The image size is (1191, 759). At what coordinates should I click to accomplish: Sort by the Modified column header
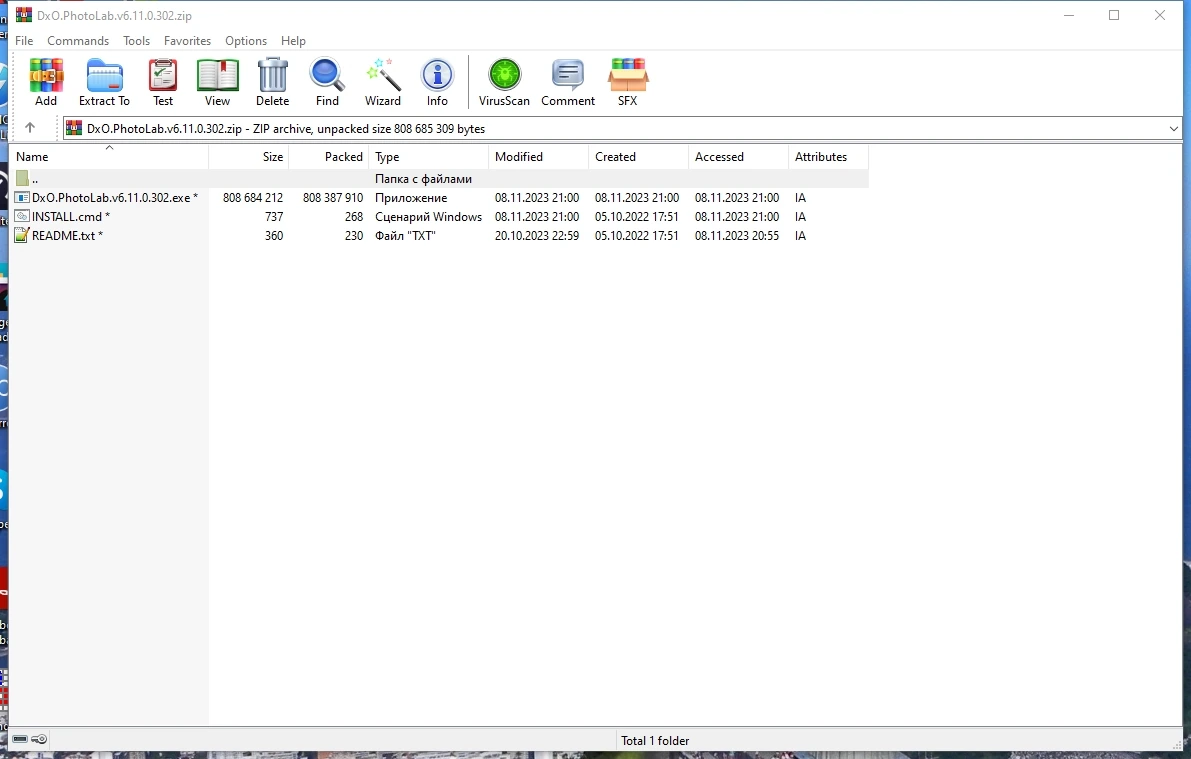[x=539, y=157]
